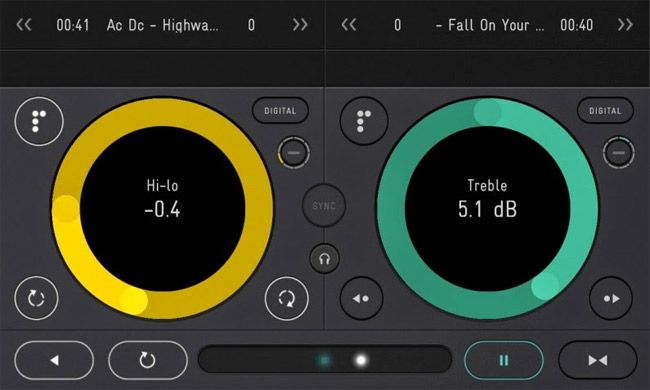Image resolution: width=650 pixels, height=390 pixels.
Task: Click right deck cue forward button
Action: (x=611, y=298)
